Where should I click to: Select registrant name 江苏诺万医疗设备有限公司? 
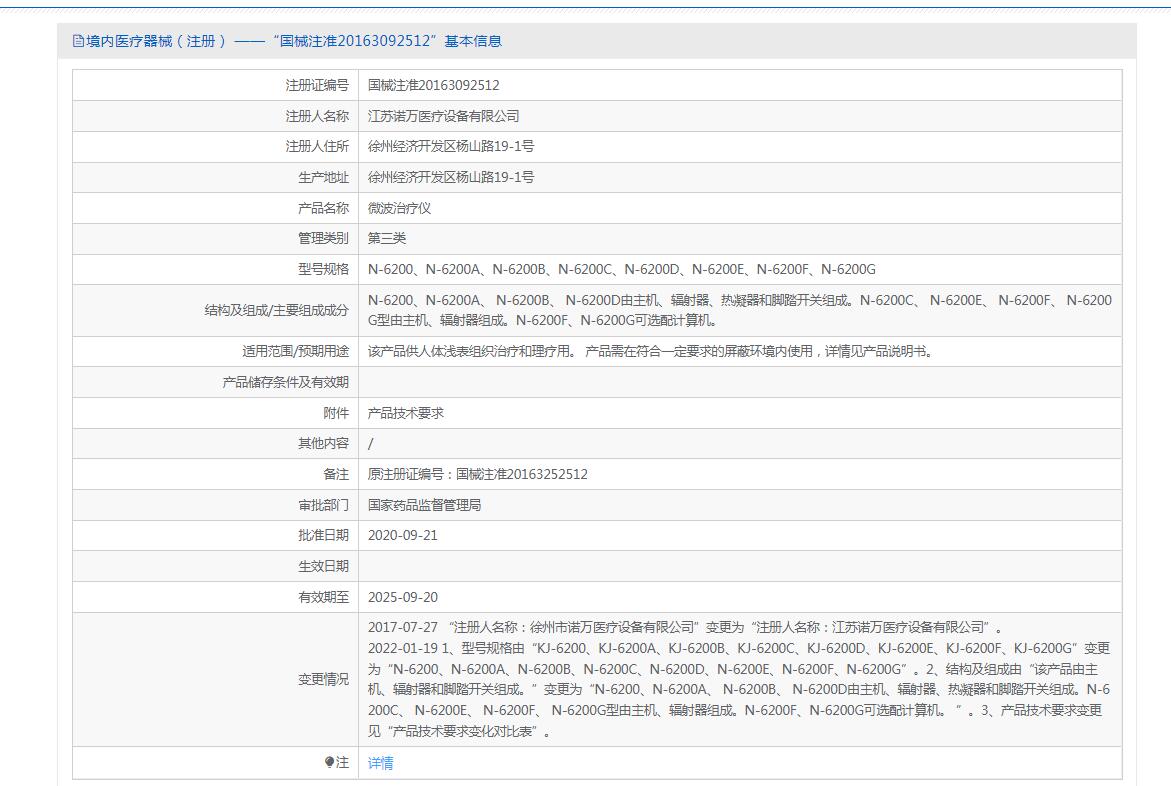click(x=443, y=116)
